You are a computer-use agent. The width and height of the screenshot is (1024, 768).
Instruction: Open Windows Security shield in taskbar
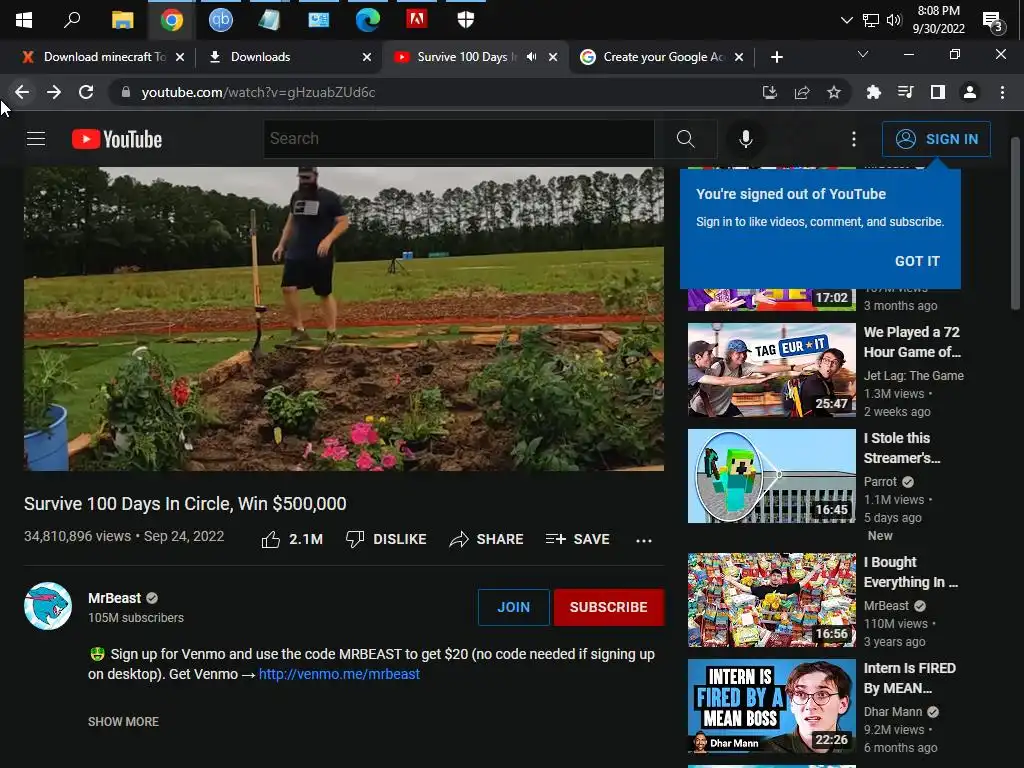click(466, 20)
